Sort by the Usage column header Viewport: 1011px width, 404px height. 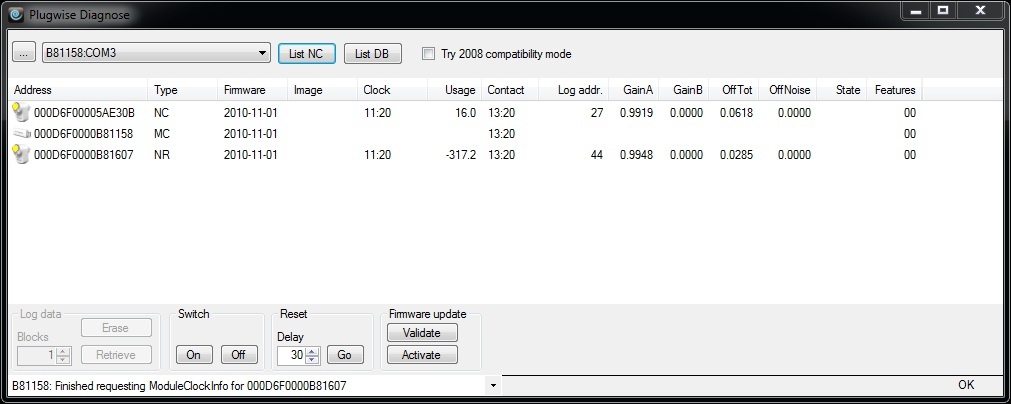coord(454,90)
